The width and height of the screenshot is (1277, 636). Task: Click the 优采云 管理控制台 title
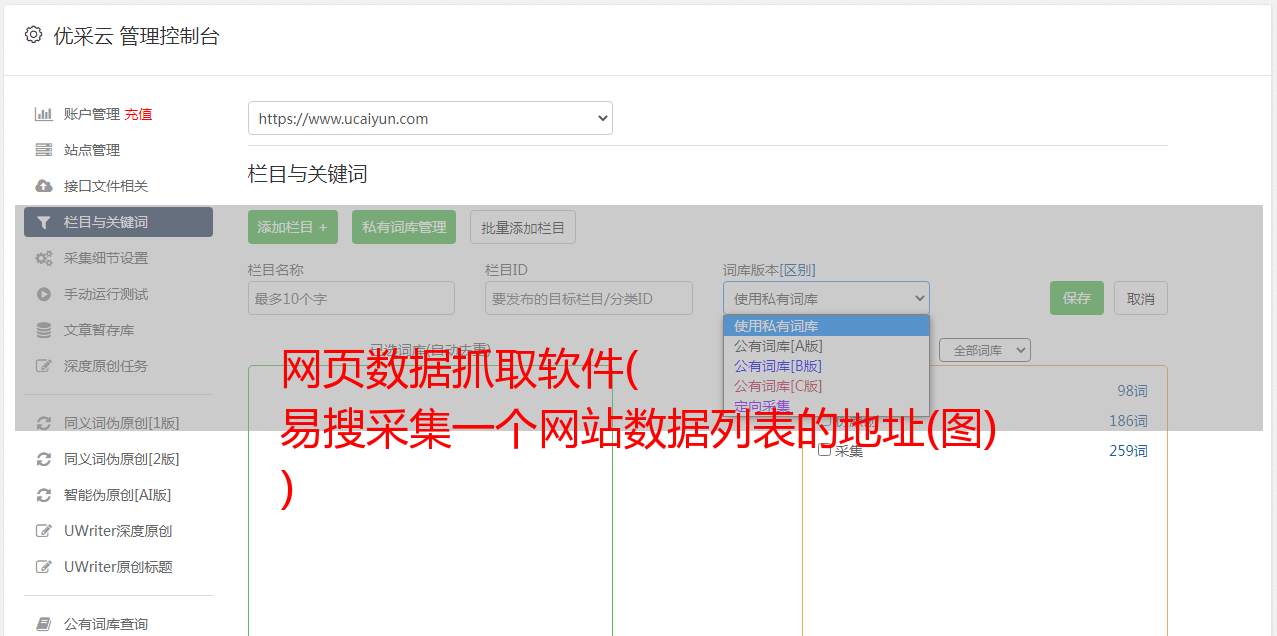[x=136, y=36]
